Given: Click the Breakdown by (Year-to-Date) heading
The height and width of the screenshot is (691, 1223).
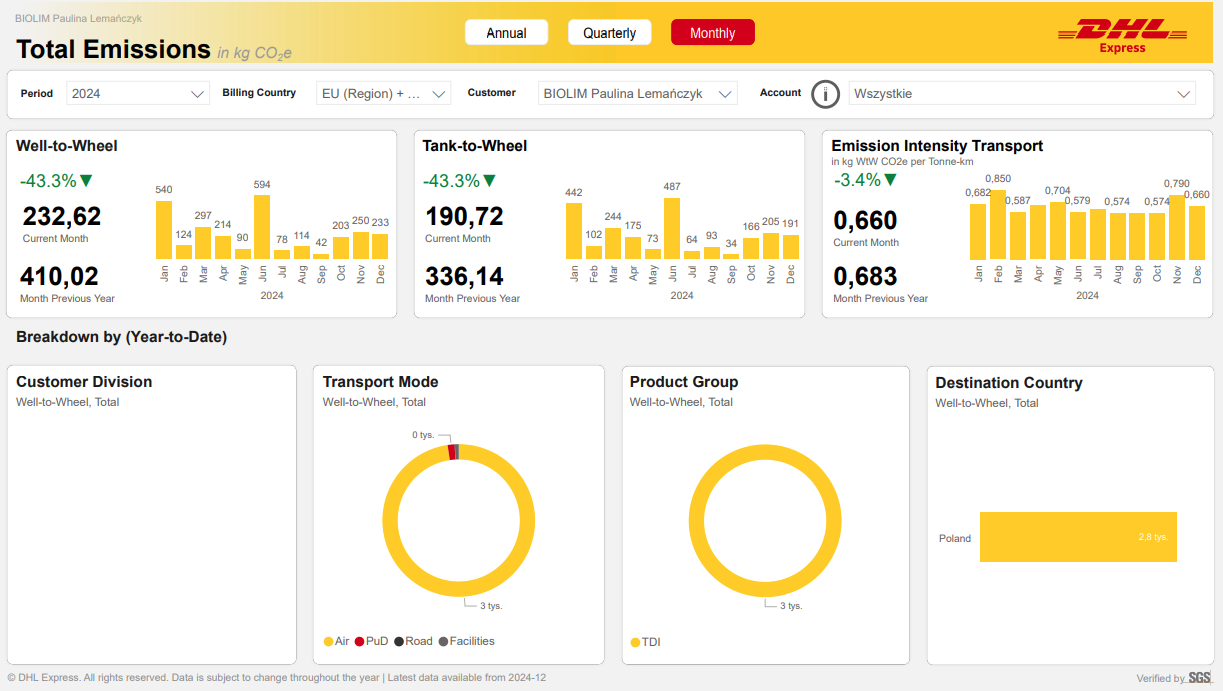Looking at the screenshot, I should (122, 337).
